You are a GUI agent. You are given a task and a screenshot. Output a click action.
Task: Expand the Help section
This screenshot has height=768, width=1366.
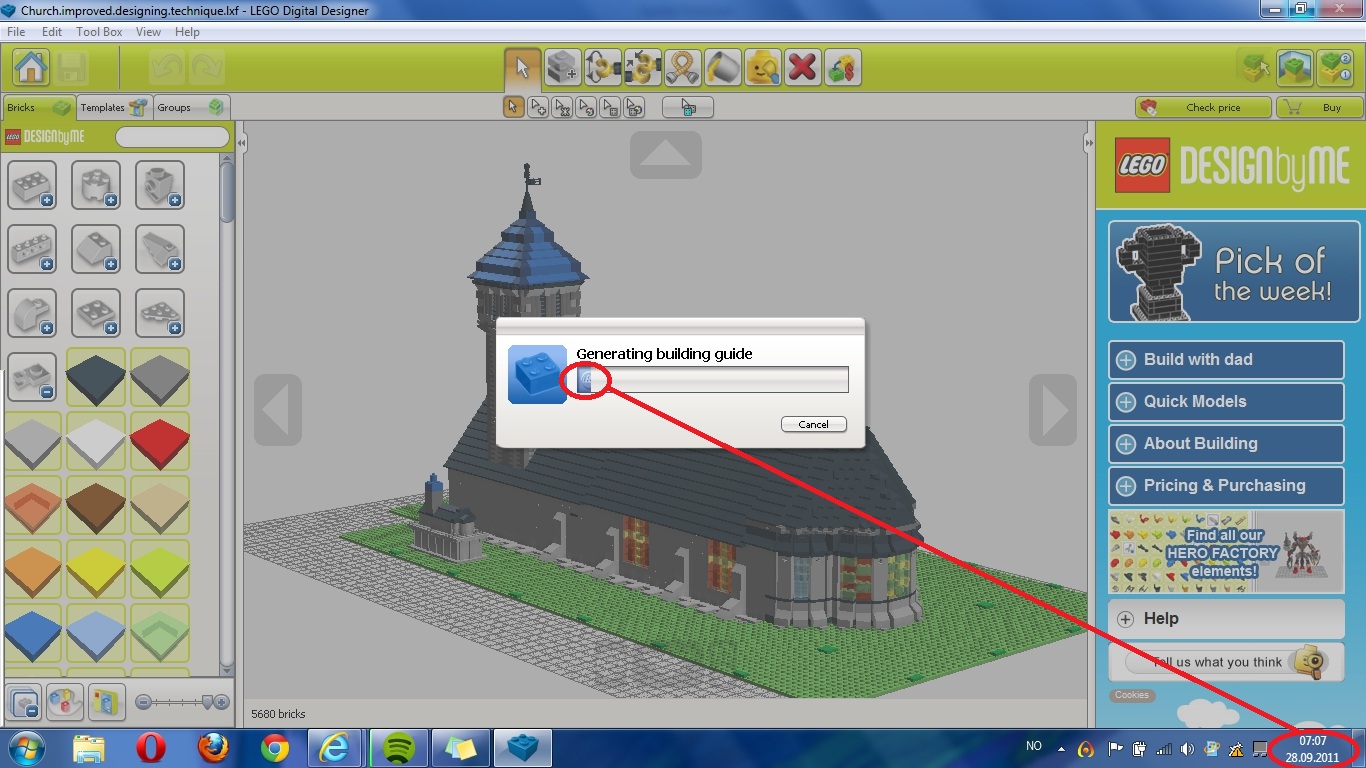(1226, 619)
